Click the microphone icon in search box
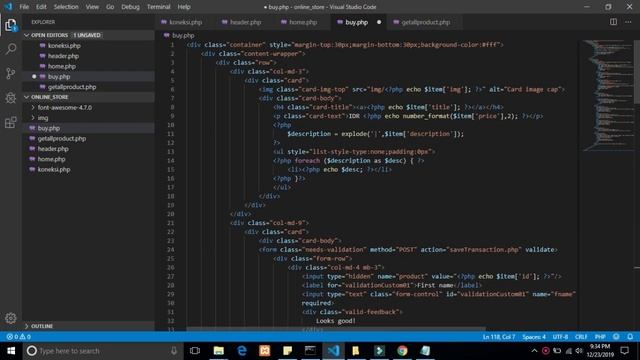This screenshot has height=360, width=640. pos(174,351)
